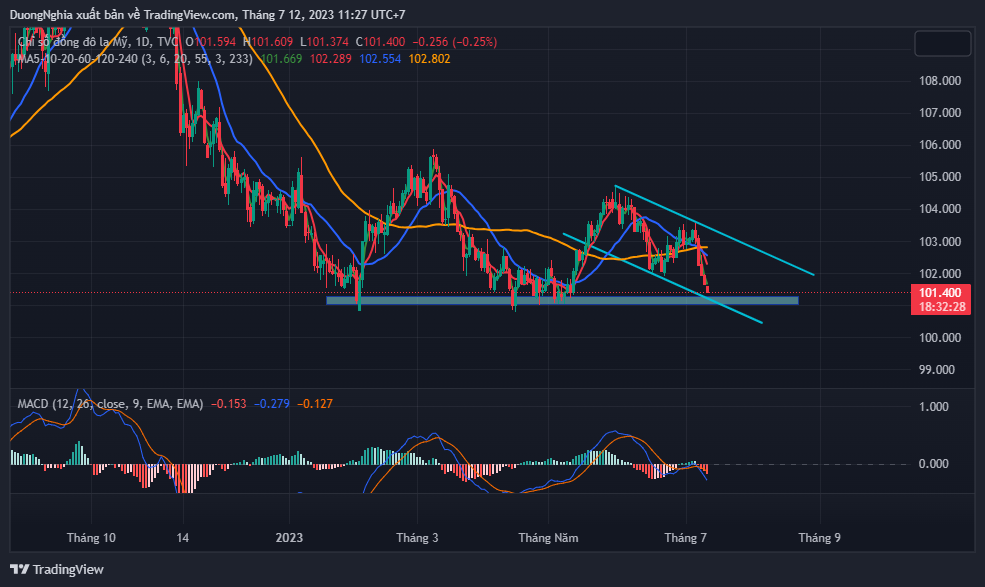Select the open value O101.594
Screen dimensions: 985x587
point(210,42)
